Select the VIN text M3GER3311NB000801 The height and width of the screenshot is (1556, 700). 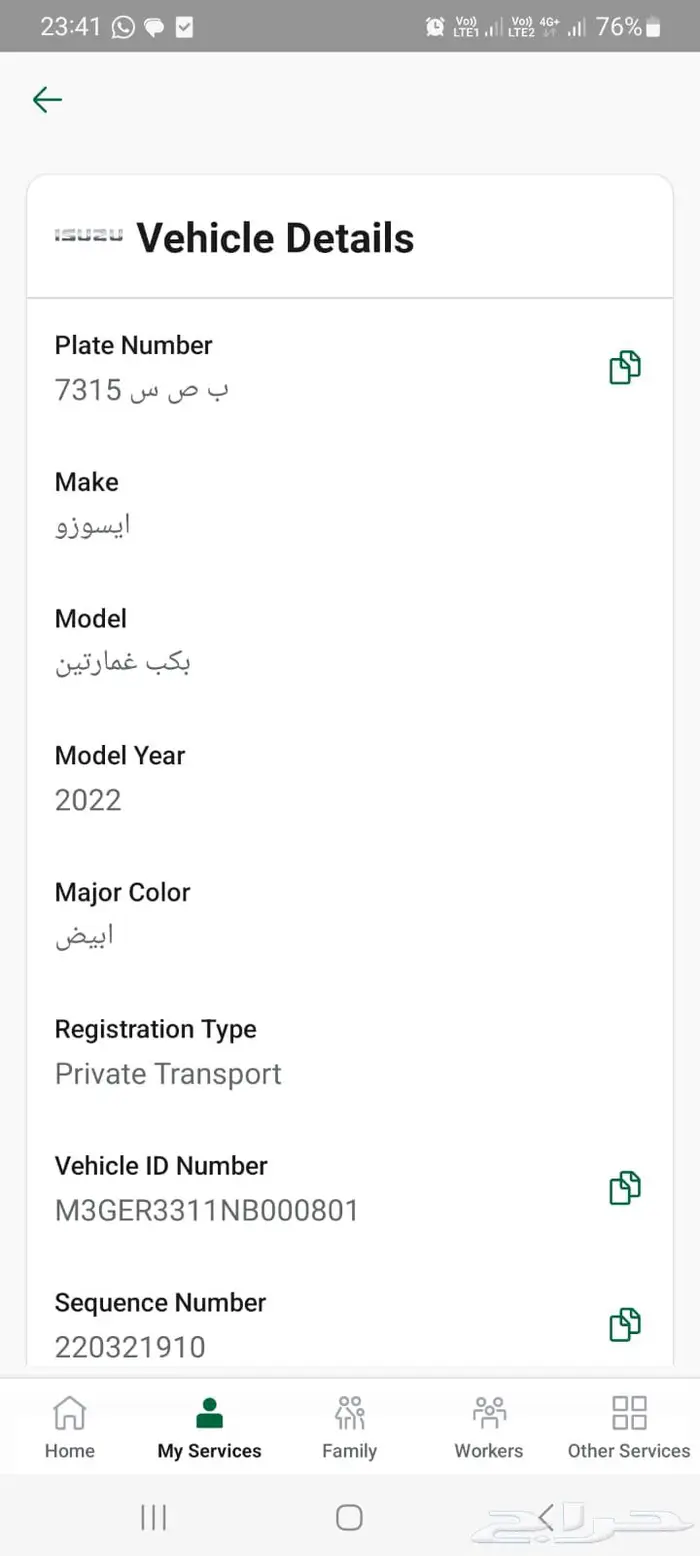coord(206,1211)
